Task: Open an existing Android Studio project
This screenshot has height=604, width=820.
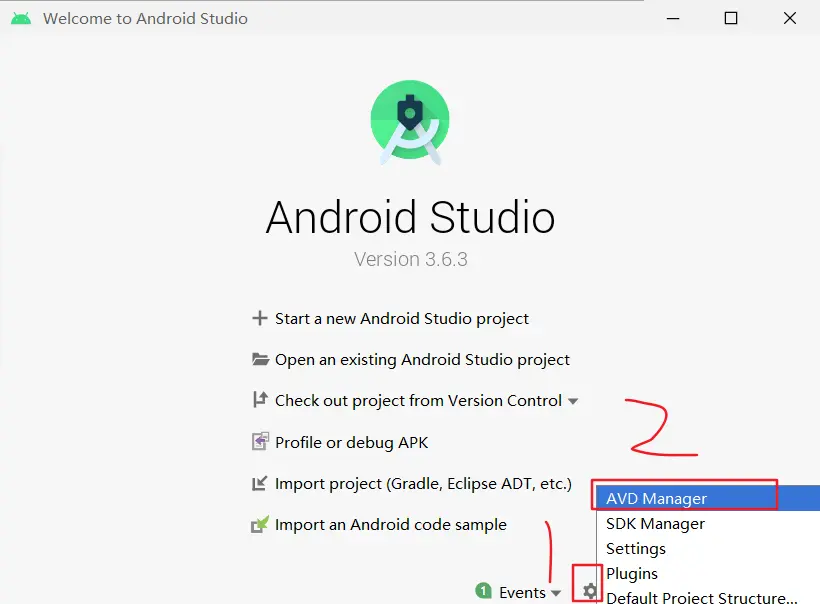Action: tap(422, 360)
